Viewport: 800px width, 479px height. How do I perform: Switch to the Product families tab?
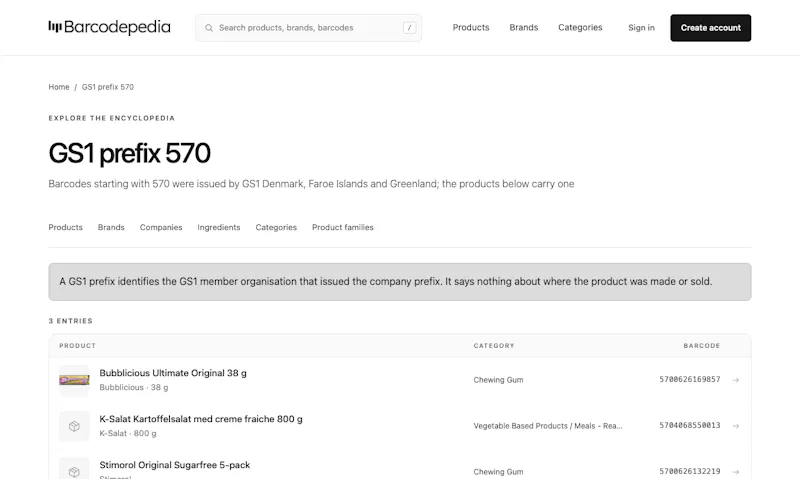pyautogui.click(x=343, y=228)
